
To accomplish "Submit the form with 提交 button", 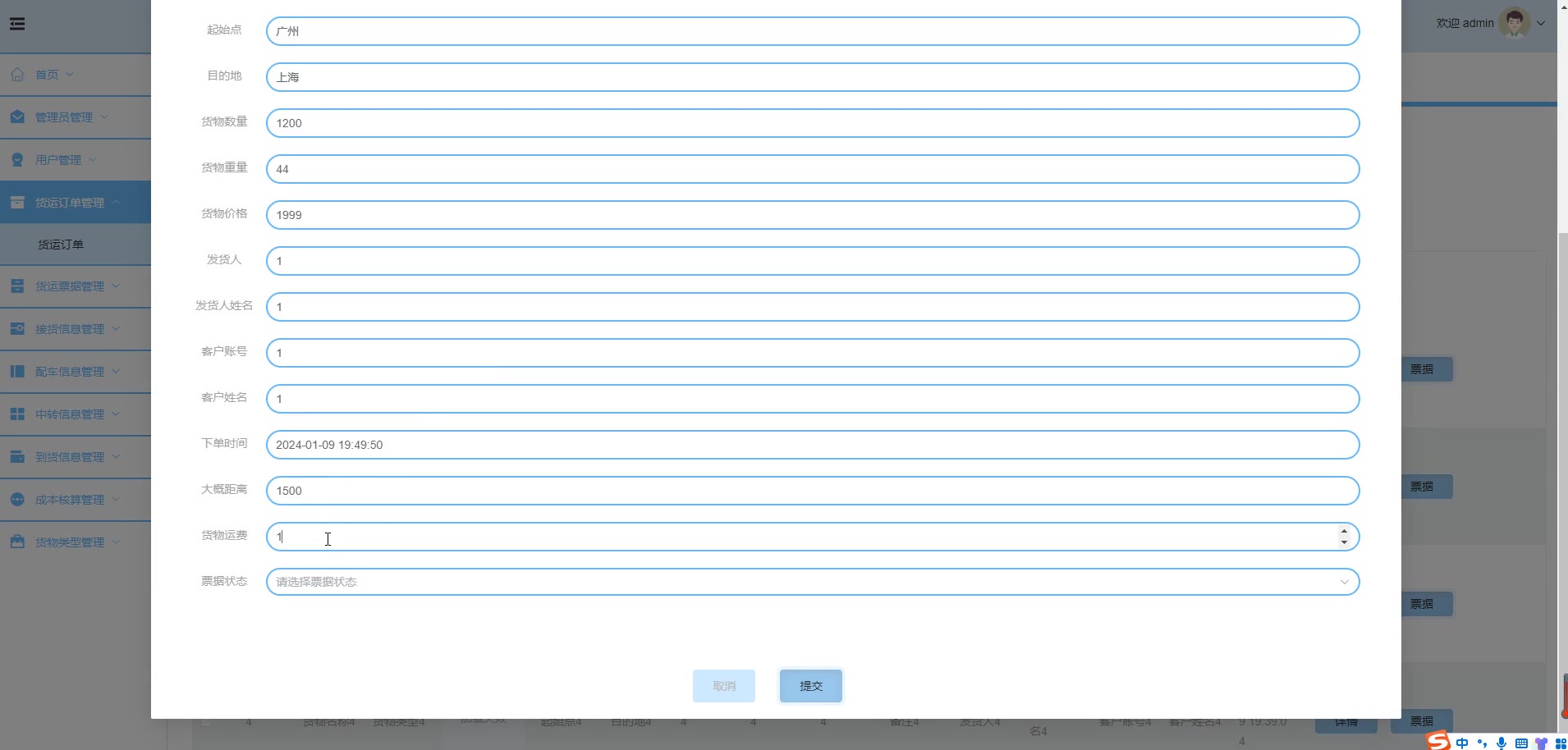I will 811,686.
